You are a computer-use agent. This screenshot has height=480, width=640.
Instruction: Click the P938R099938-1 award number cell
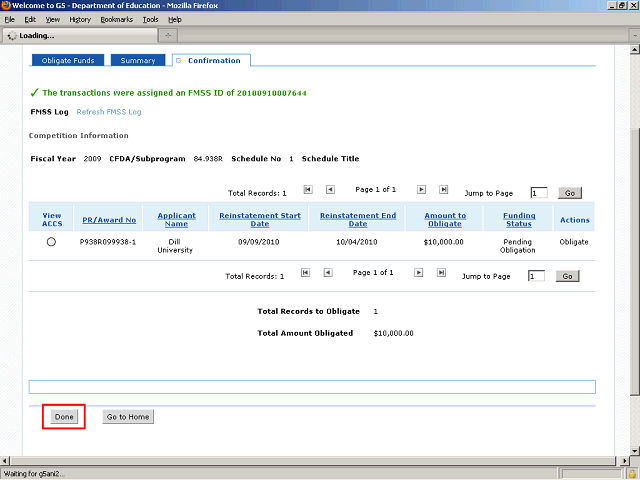(108, 242)
